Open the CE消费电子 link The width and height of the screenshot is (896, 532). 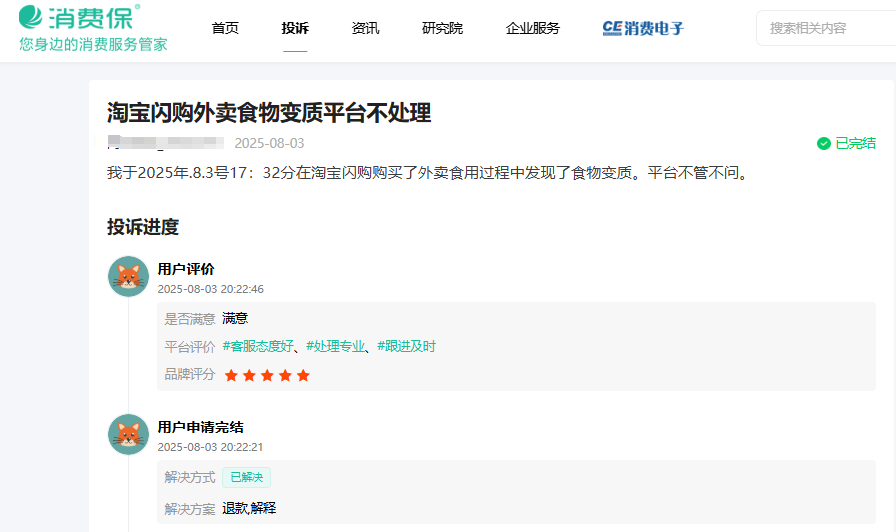pyautogui.click(x=643, y=28)
